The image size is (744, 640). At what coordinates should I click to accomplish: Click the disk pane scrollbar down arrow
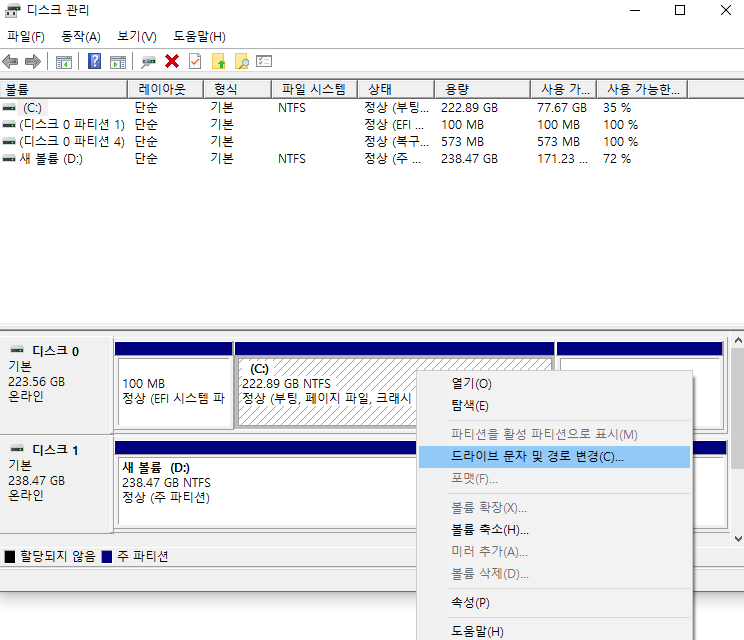pos(738,538)
